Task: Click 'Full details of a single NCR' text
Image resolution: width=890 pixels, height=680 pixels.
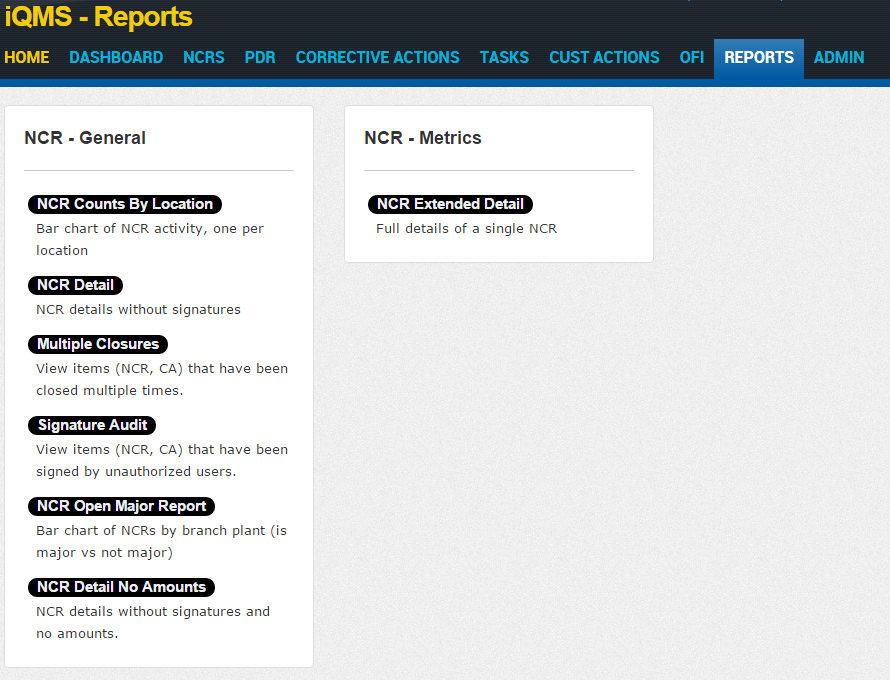Action: [x=467, y=229]
